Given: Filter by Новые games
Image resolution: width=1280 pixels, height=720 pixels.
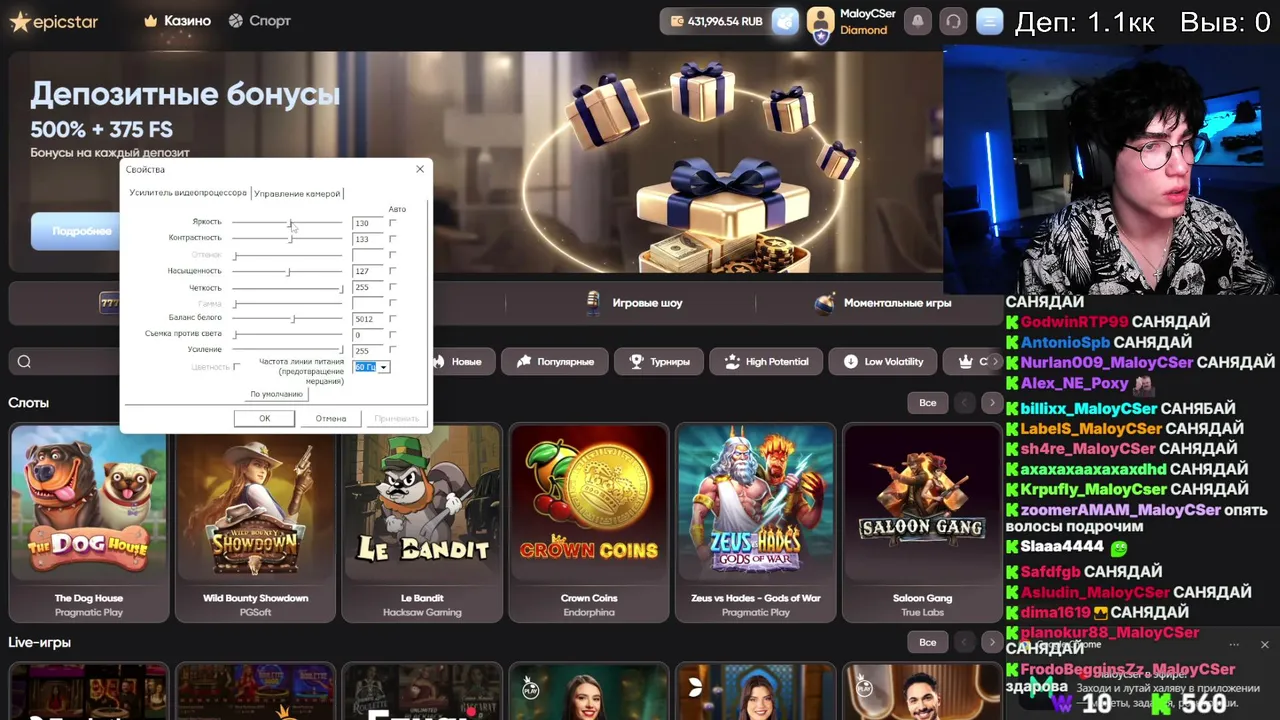Looking at the screenshot, I should pos(459,362).
